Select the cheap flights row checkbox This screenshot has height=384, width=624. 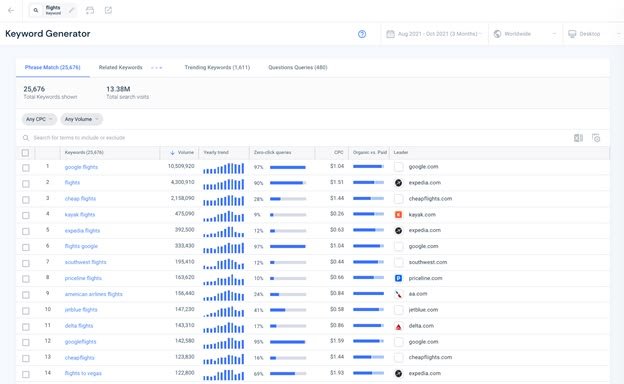(x=25, y=199)
